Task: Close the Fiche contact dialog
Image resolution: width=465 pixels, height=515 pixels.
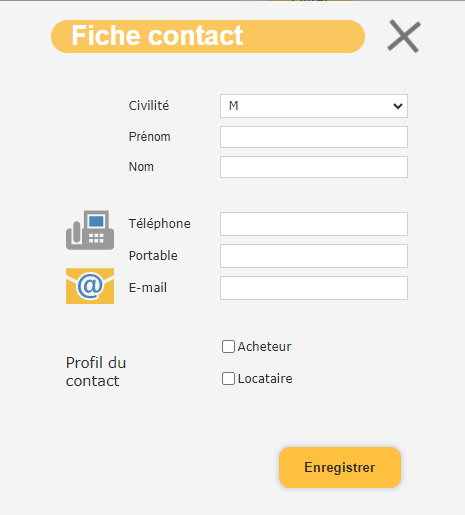Action: coord(404,36)
